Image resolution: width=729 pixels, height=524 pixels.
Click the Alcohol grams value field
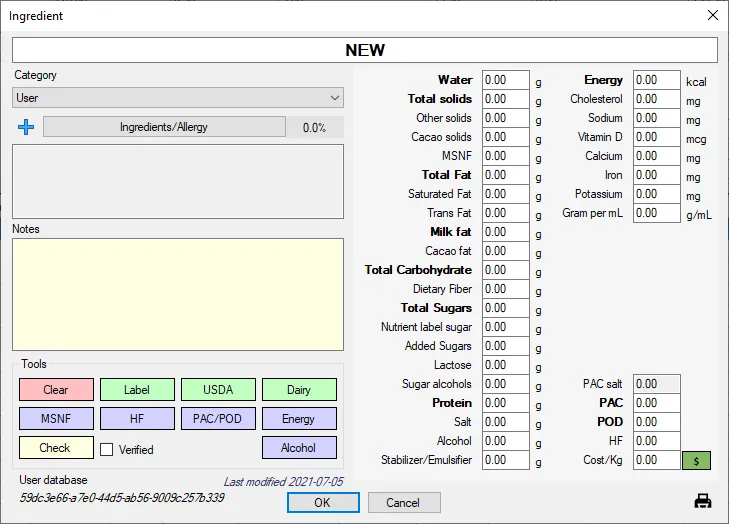tap(505, 441)
